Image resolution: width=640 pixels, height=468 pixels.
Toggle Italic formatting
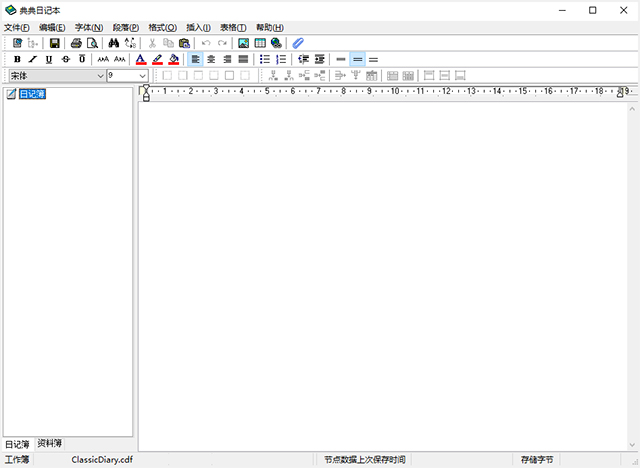point(33,59)
